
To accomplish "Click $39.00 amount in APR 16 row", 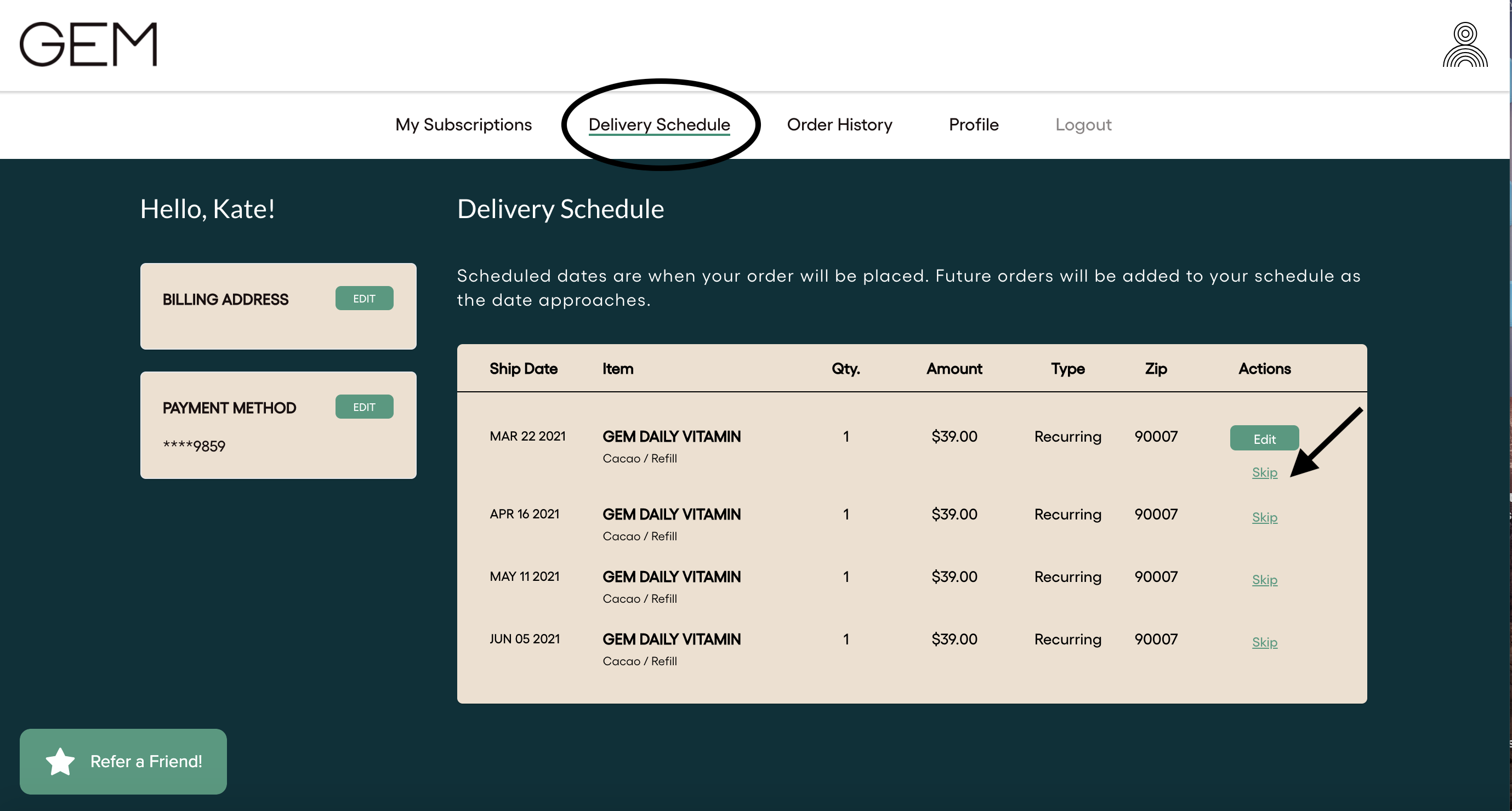I will (x=954, y=514).
